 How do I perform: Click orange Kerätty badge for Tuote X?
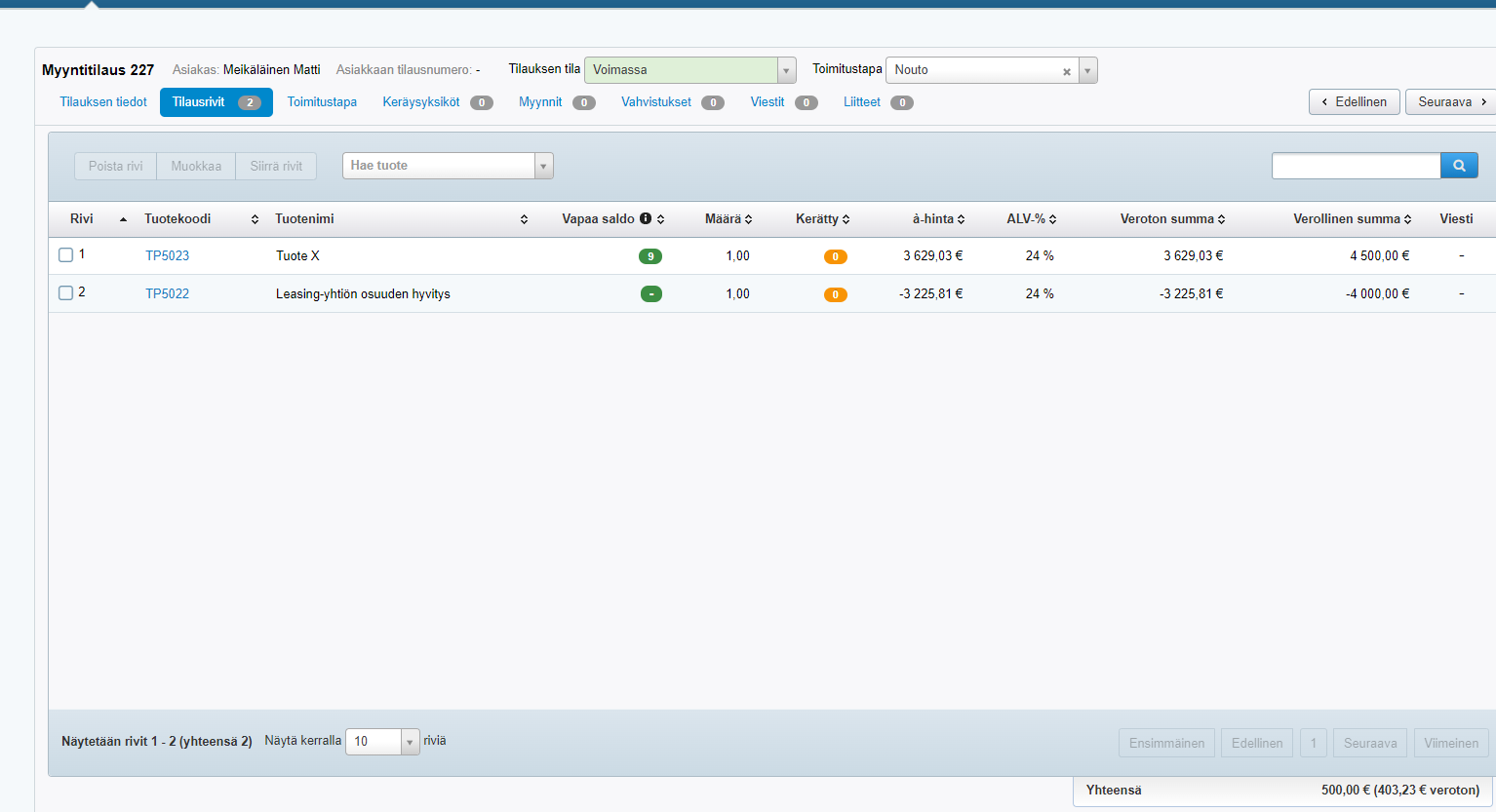click(835, 256)
